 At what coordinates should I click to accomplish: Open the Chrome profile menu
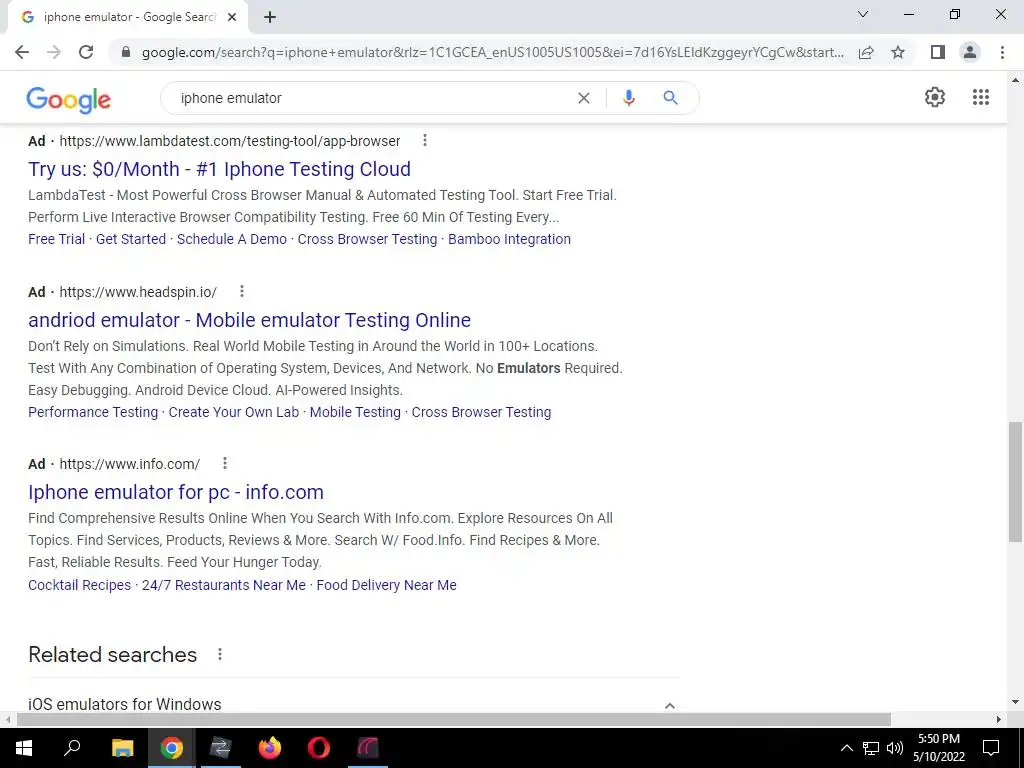point(970,52)
